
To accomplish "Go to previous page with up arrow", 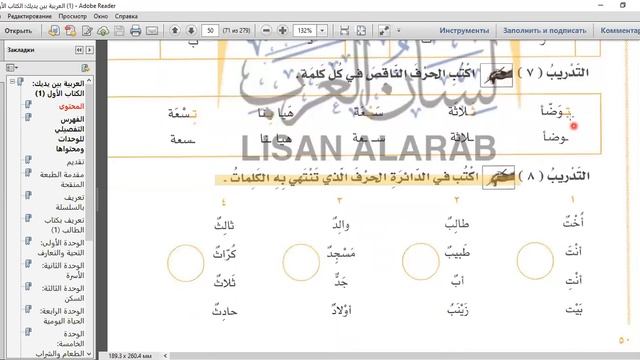I will [x=175, y=31].
